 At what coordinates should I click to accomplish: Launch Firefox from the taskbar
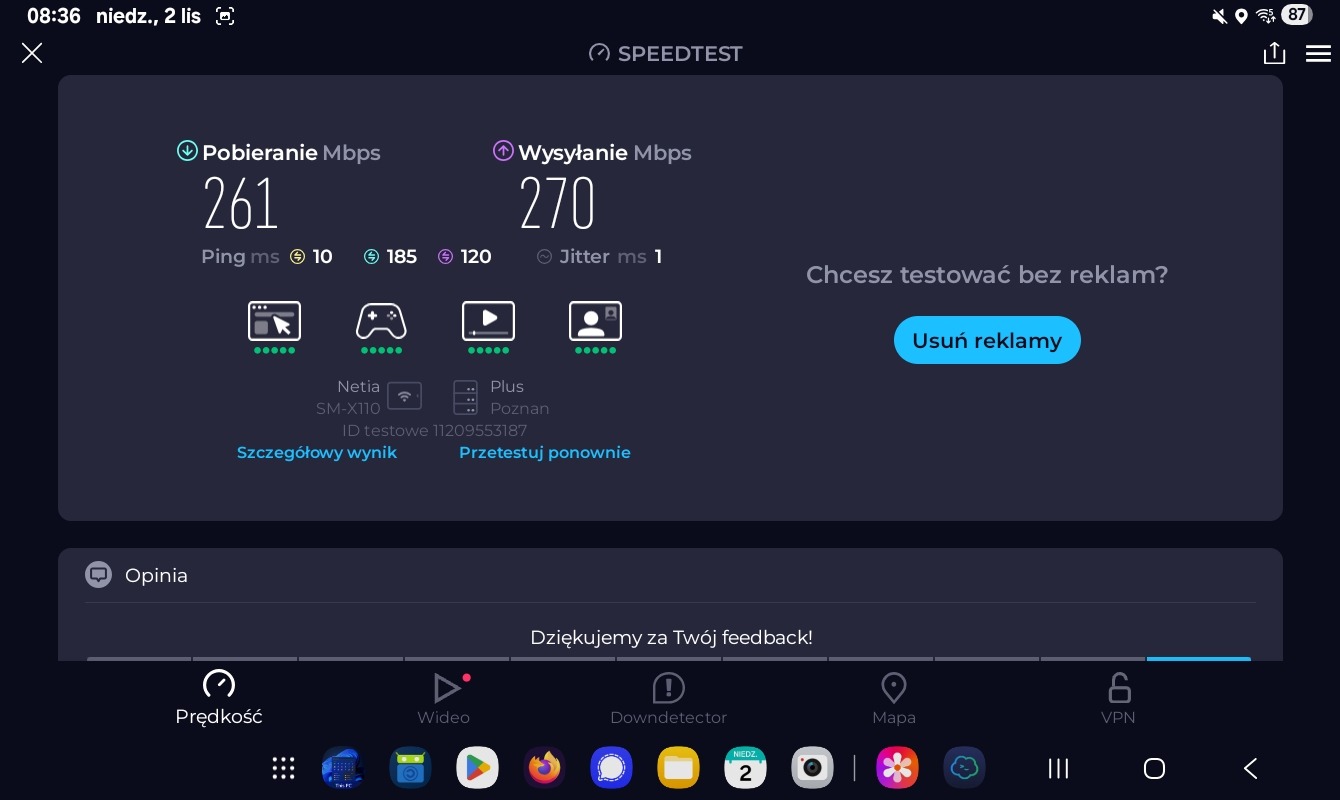click(x=544, y=768)
